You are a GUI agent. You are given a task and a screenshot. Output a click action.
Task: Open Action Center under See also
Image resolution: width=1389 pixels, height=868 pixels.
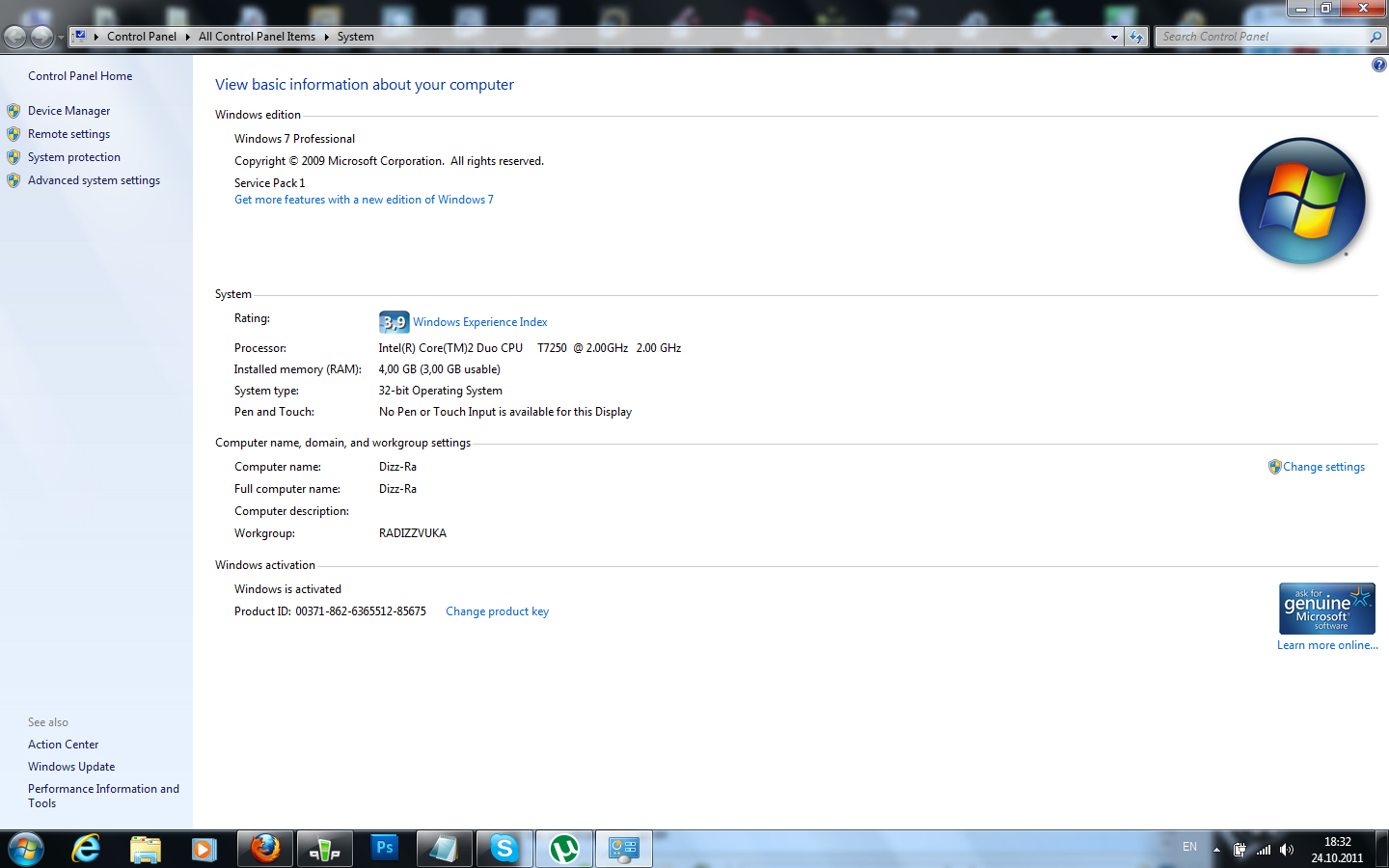click(x=63, y=745)
